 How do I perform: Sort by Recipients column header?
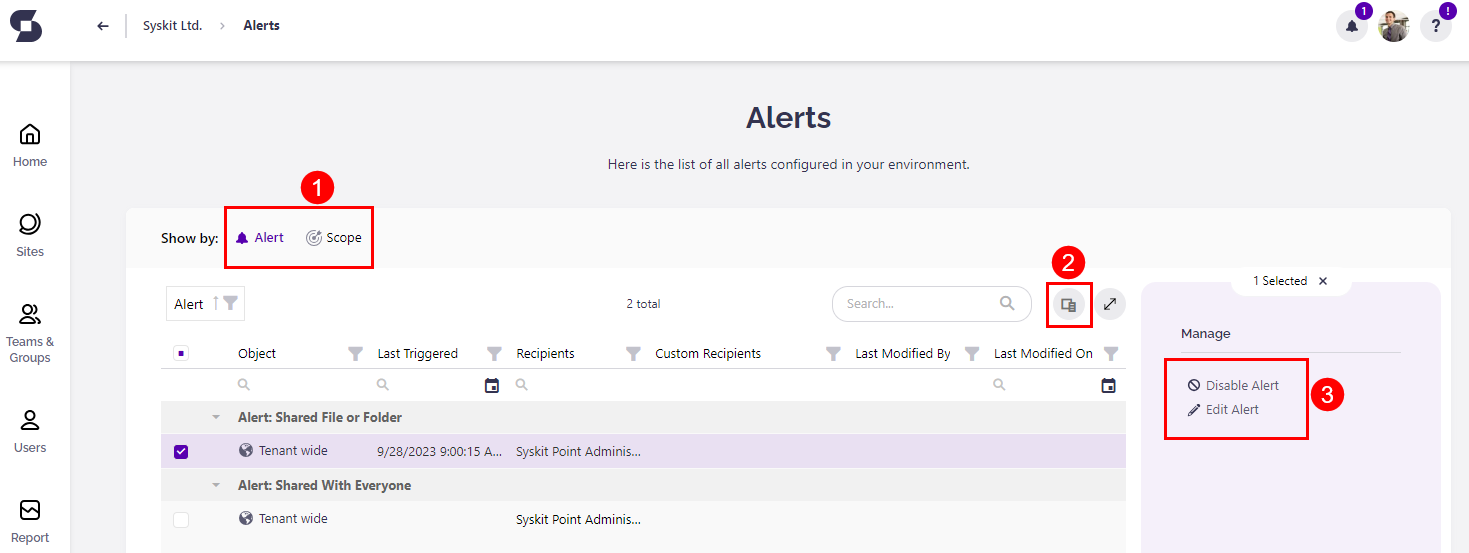click(545, 353)
